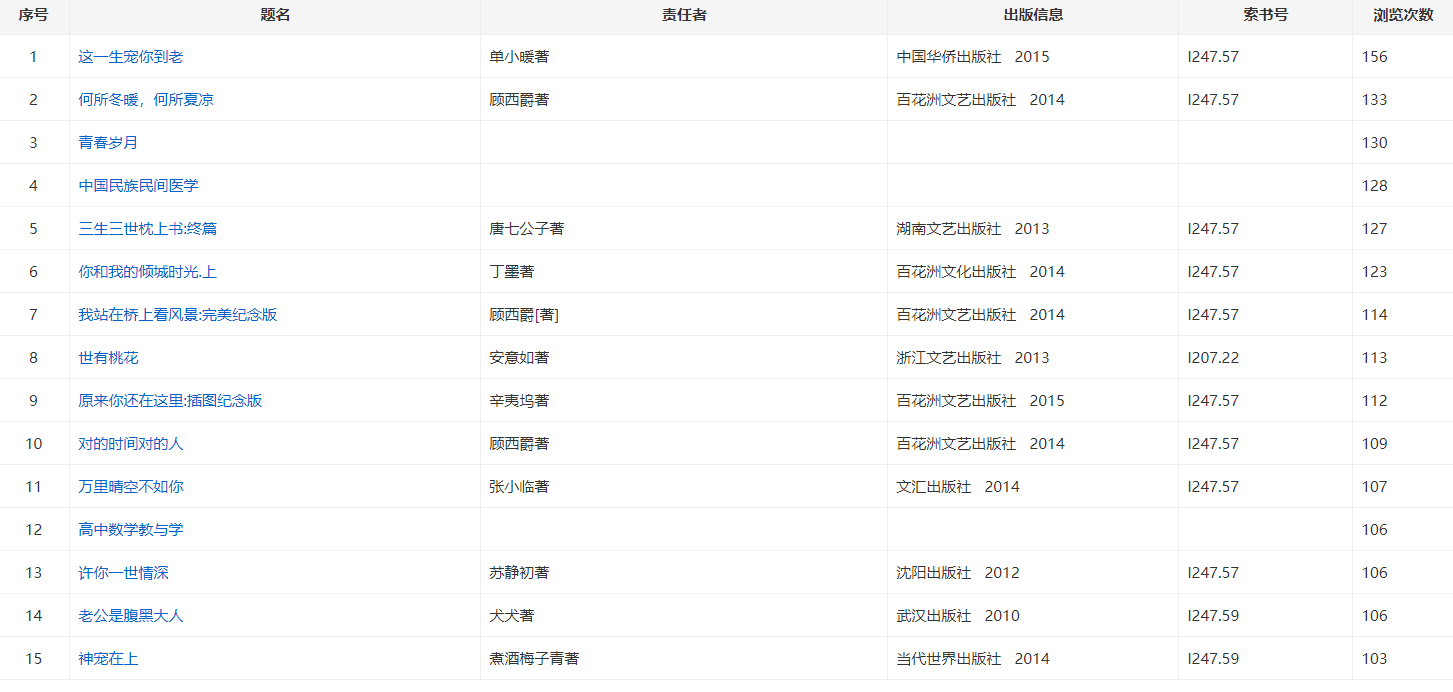Click publisher 湖南文艺出版社 2013

coord(973,229)
